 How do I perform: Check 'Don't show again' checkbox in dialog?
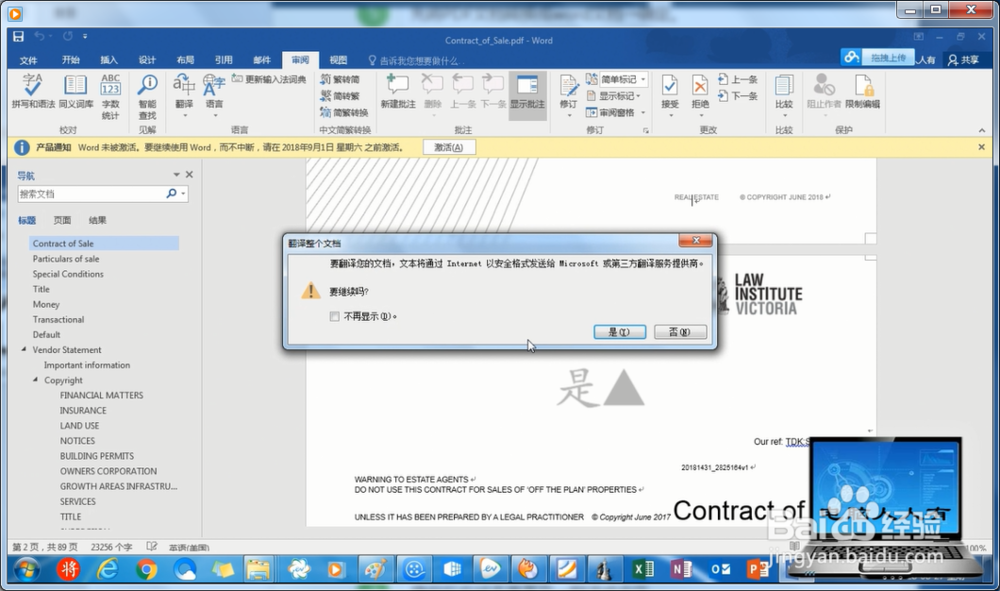coord(334,316)
